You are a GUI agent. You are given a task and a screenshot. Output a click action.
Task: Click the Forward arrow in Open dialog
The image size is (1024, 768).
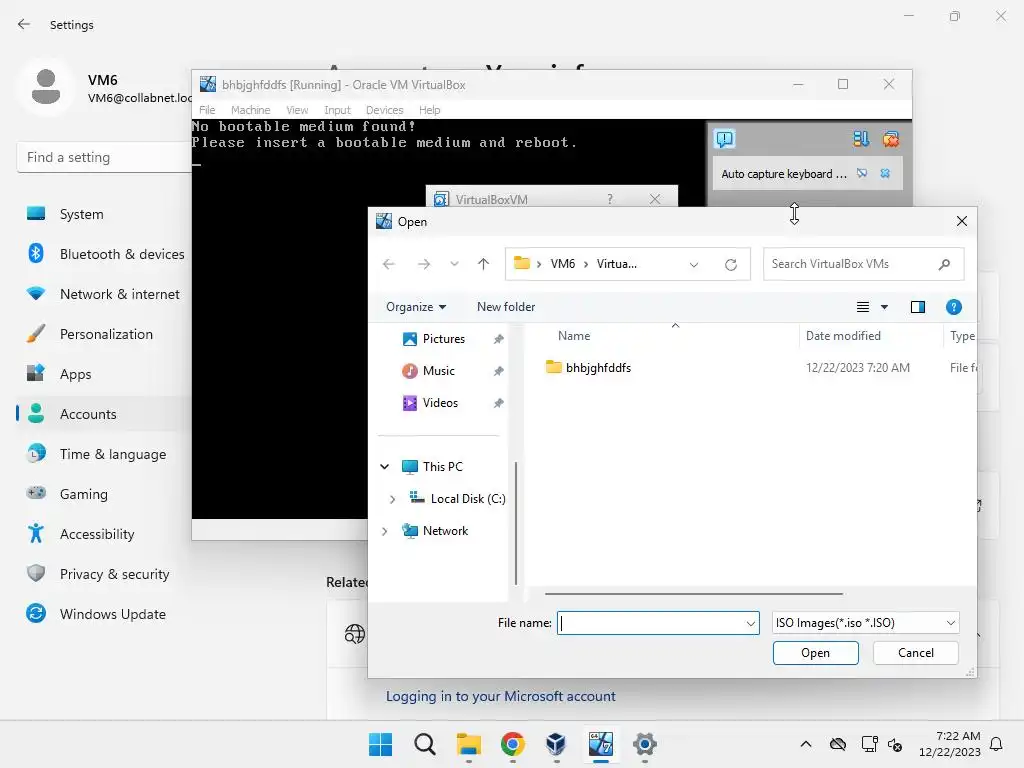pos(424,264)
